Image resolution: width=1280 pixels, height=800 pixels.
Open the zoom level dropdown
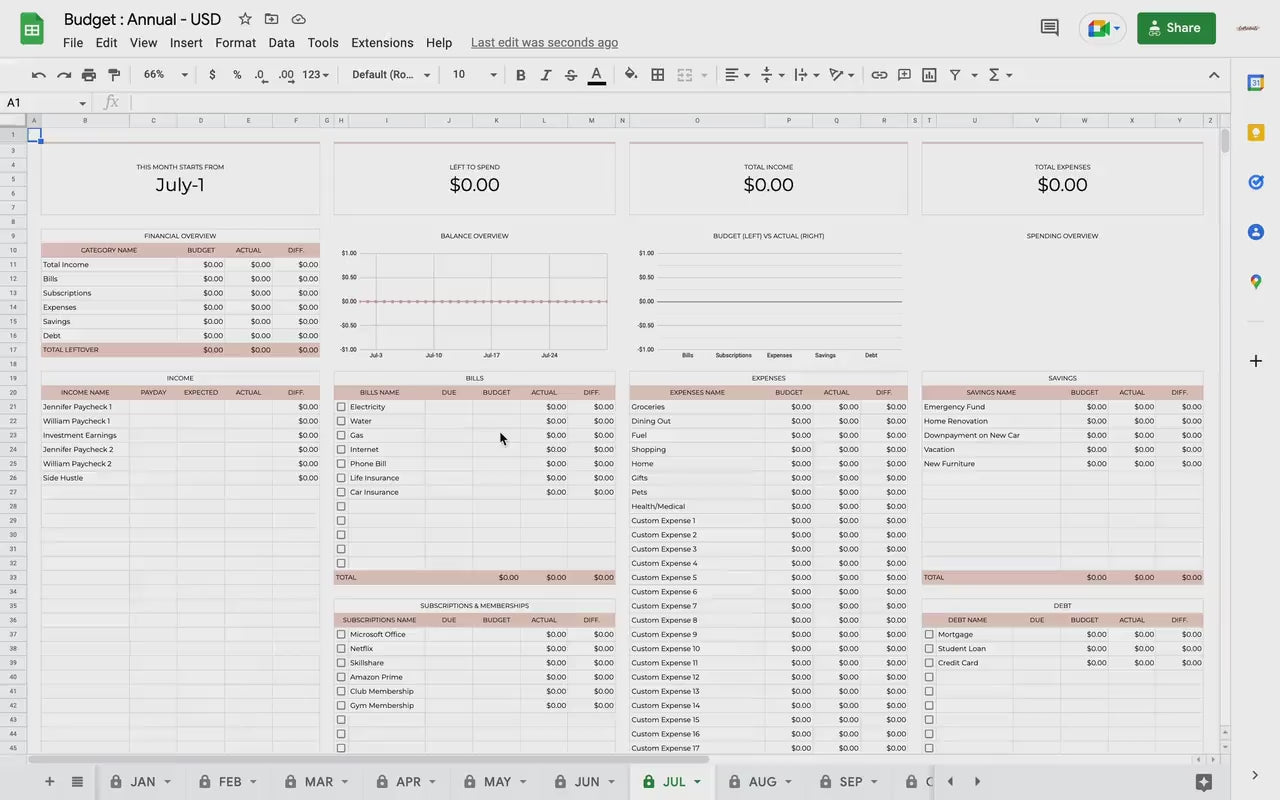click(165, 75)
